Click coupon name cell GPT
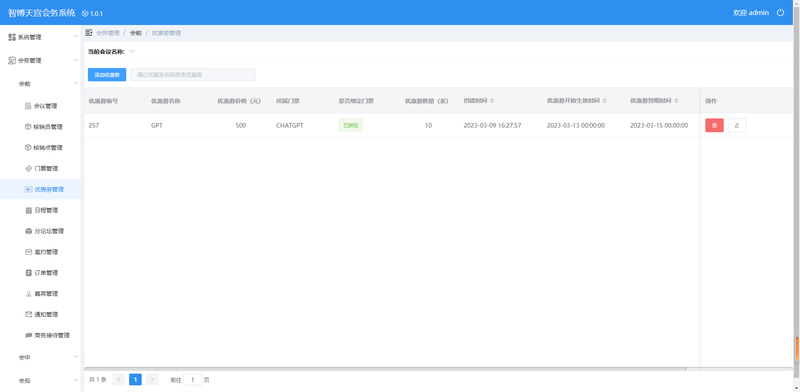This screenshot has width=800, height=392. click(x=157, y=125)
